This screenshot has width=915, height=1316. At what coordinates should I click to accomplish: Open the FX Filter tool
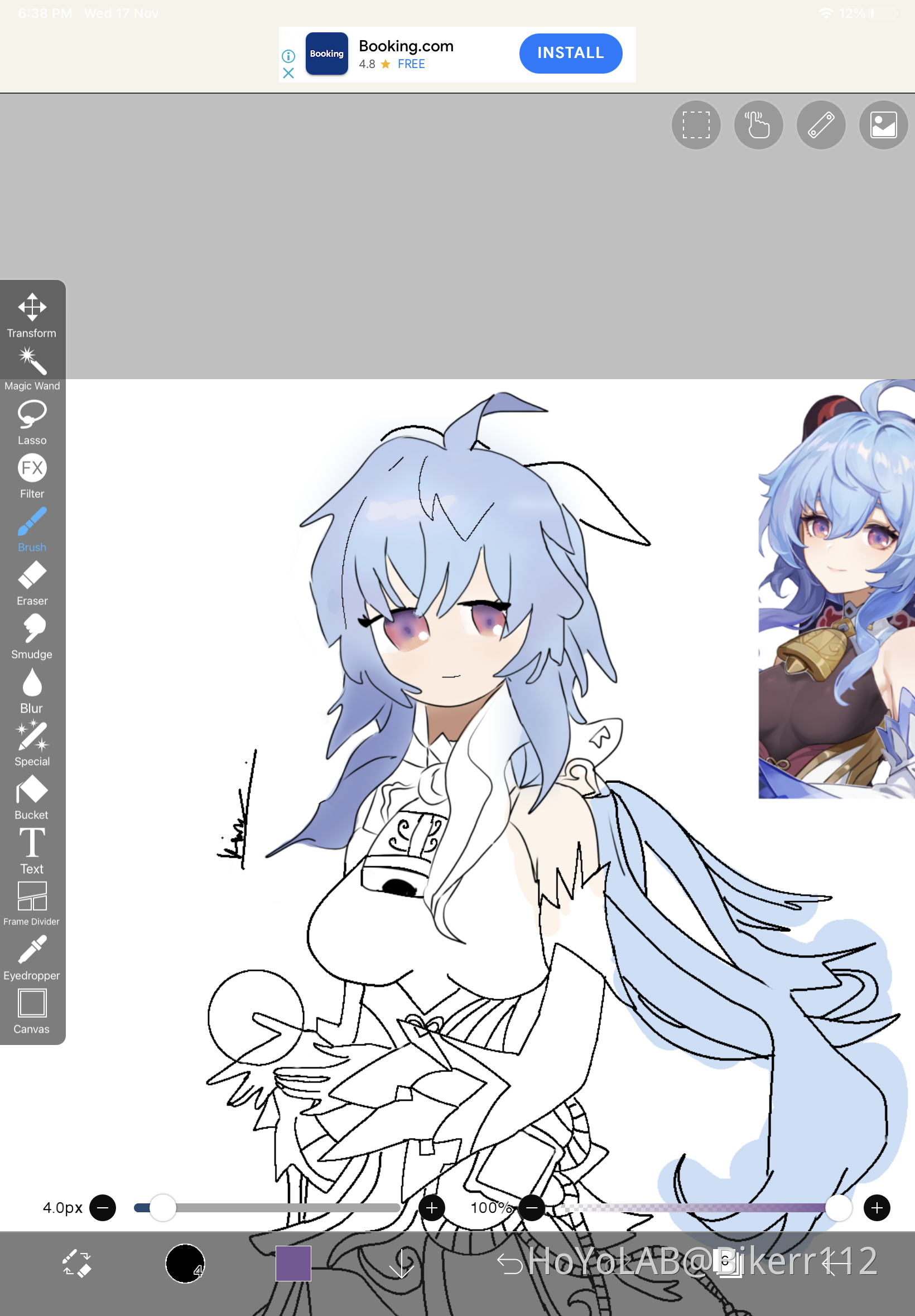click(x=32, y=475)
